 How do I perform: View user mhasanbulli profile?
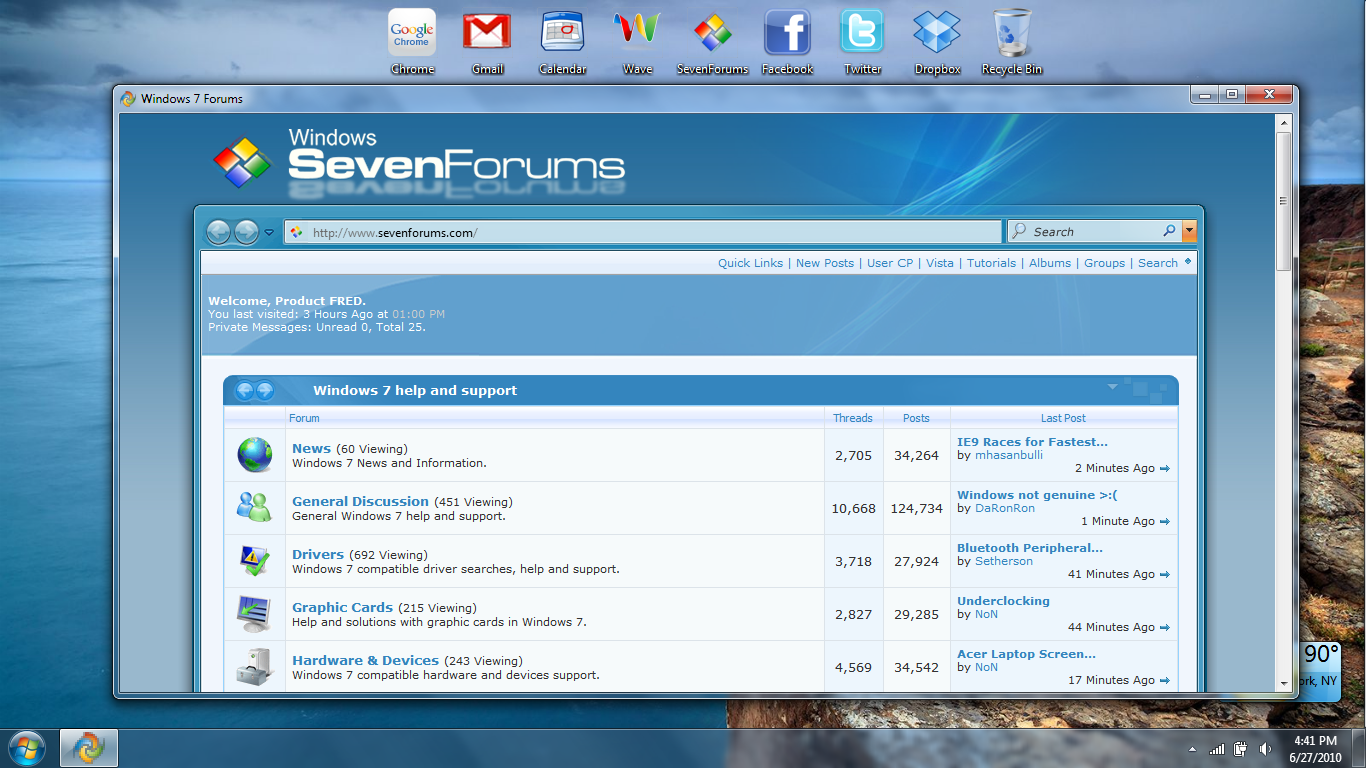click(1009, 455)
